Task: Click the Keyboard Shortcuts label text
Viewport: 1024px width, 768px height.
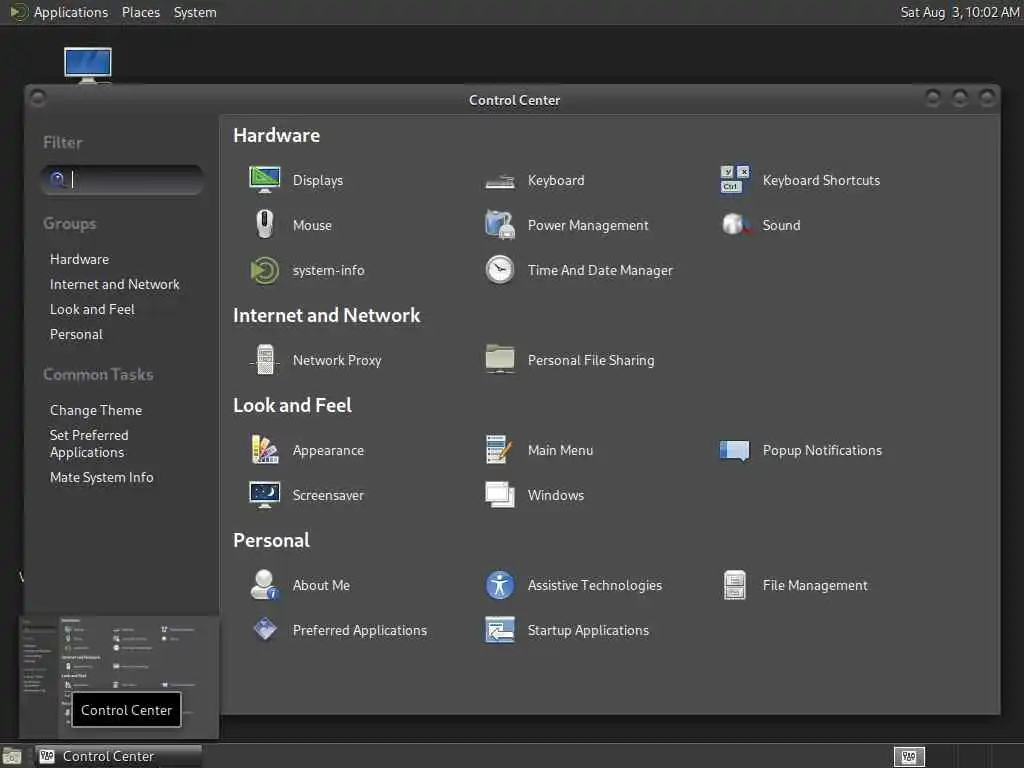Action: tap(821, 180)
